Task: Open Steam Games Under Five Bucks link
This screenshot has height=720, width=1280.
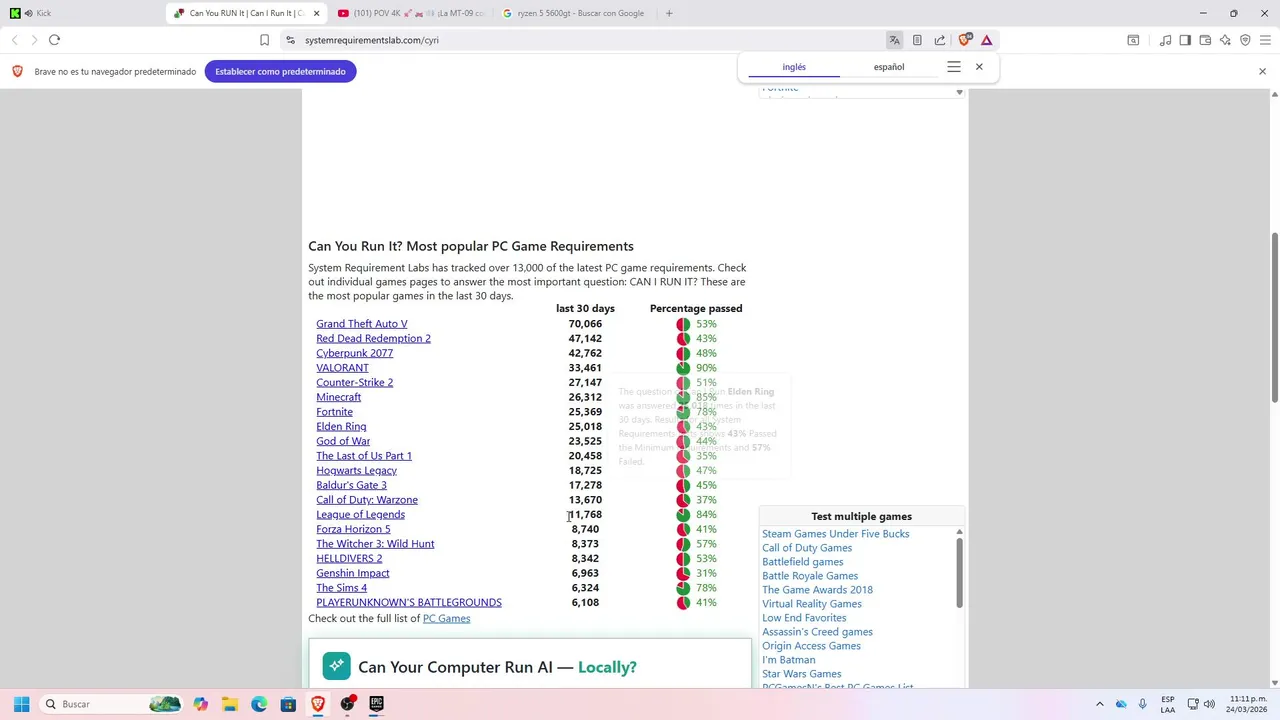Action: click(x=835, y=534)
